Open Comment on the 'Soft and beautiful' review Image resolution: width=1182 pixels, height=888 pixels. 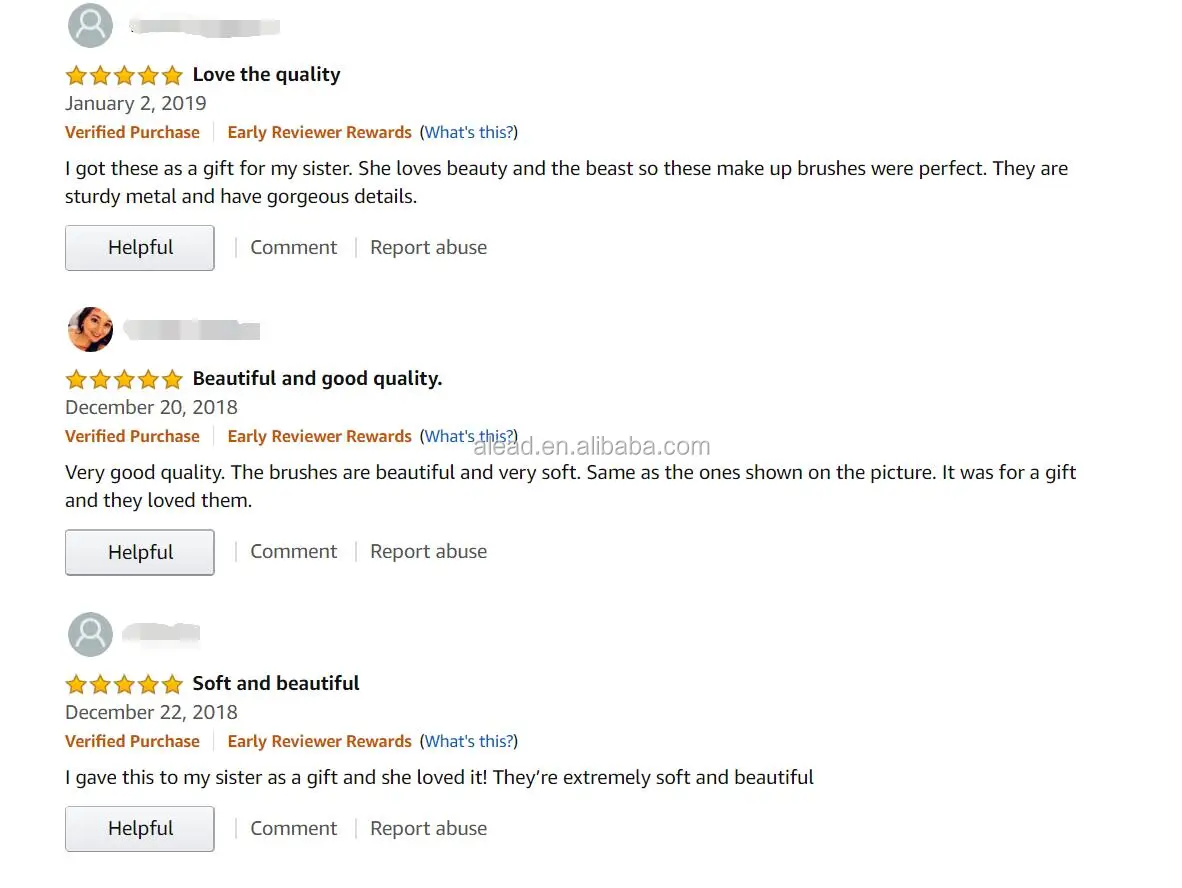(x=293, y=828)
